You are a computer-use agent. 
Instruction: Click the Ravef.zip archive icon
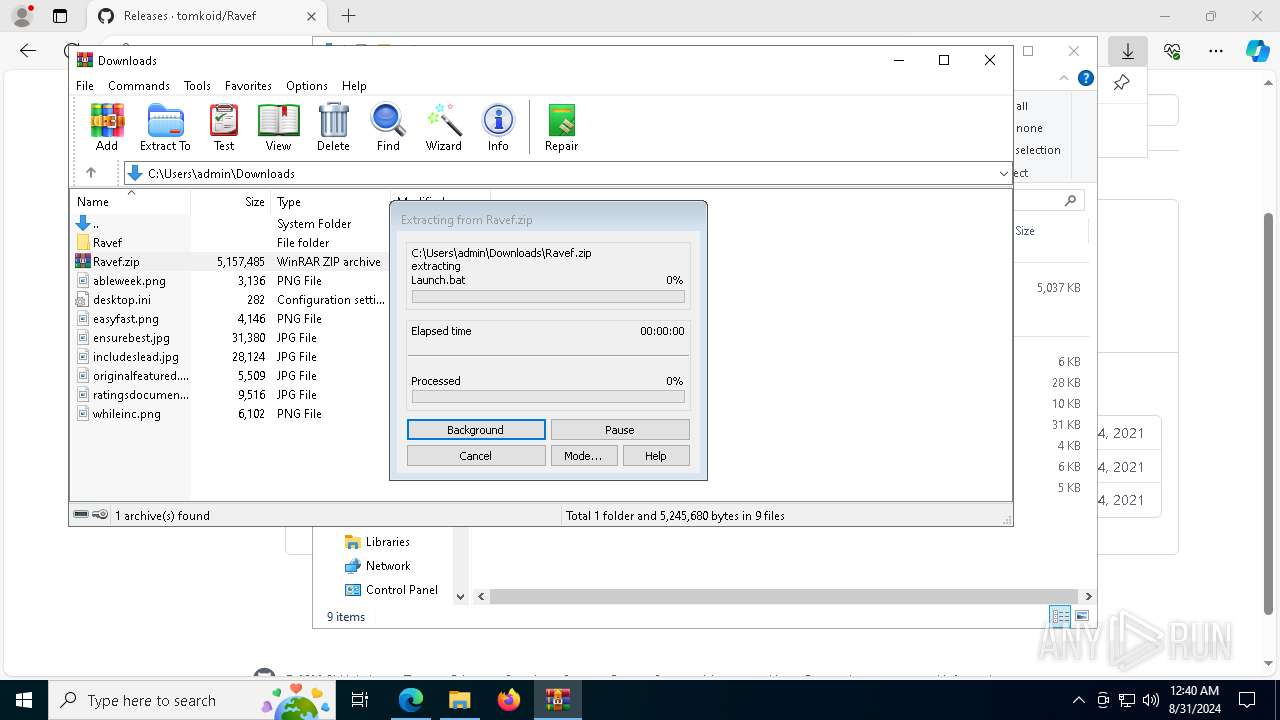click(83, 261)
